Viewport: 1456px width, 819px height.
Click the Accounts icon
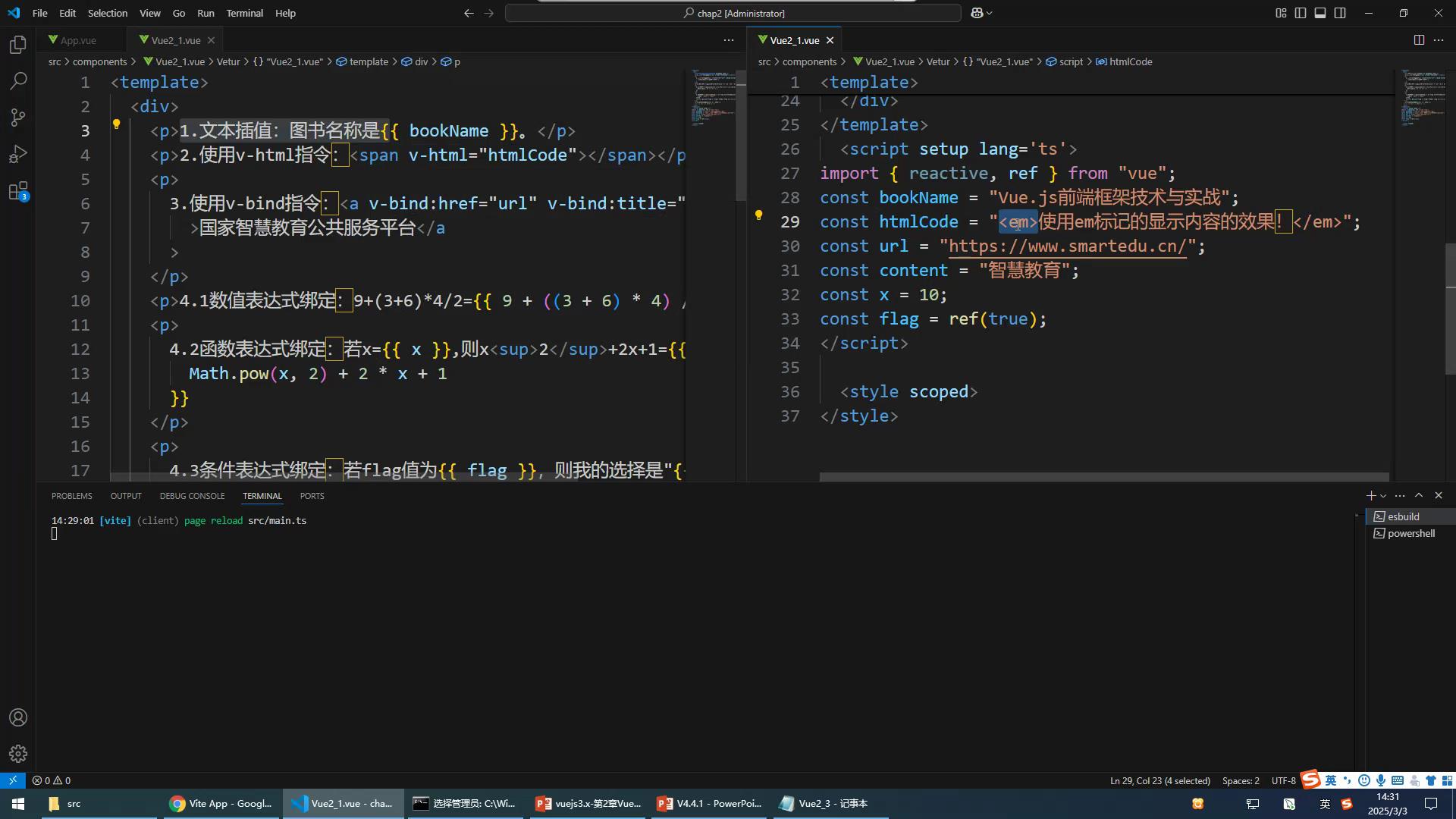pos(18,717)
